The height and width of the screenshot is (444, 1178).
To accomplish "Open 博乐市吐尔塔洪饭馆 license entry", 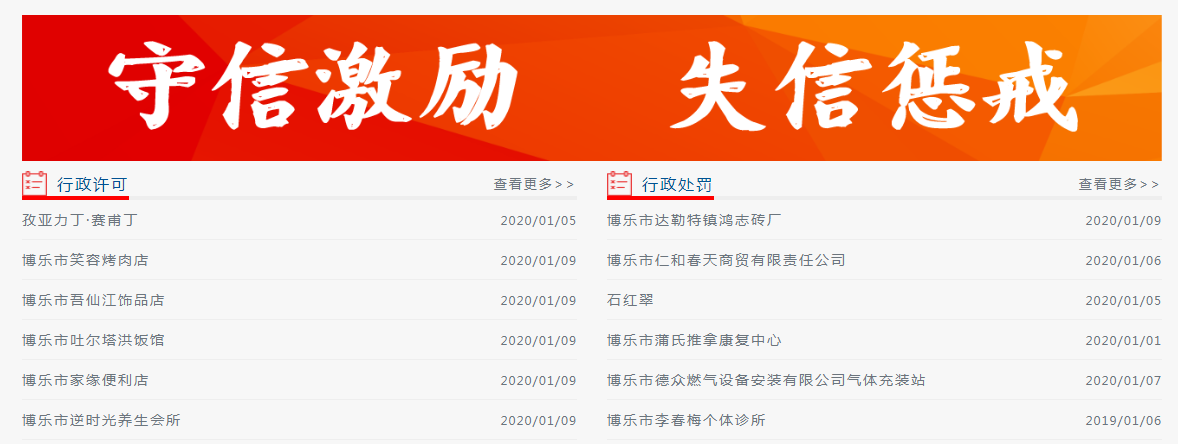I will (x=93, y=340).
